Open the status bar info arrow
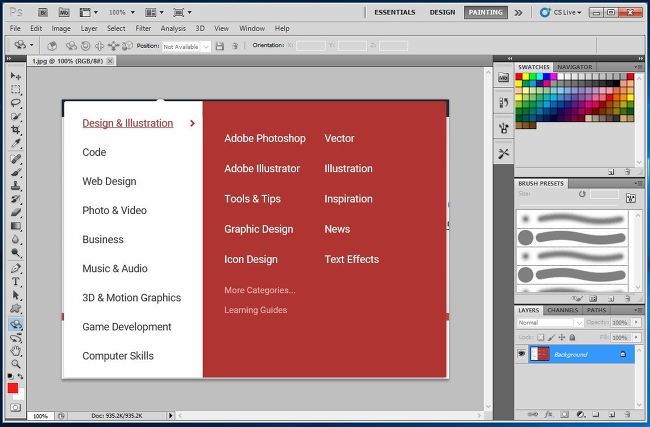This screenshot has width=650, height=427. [170, 415]
